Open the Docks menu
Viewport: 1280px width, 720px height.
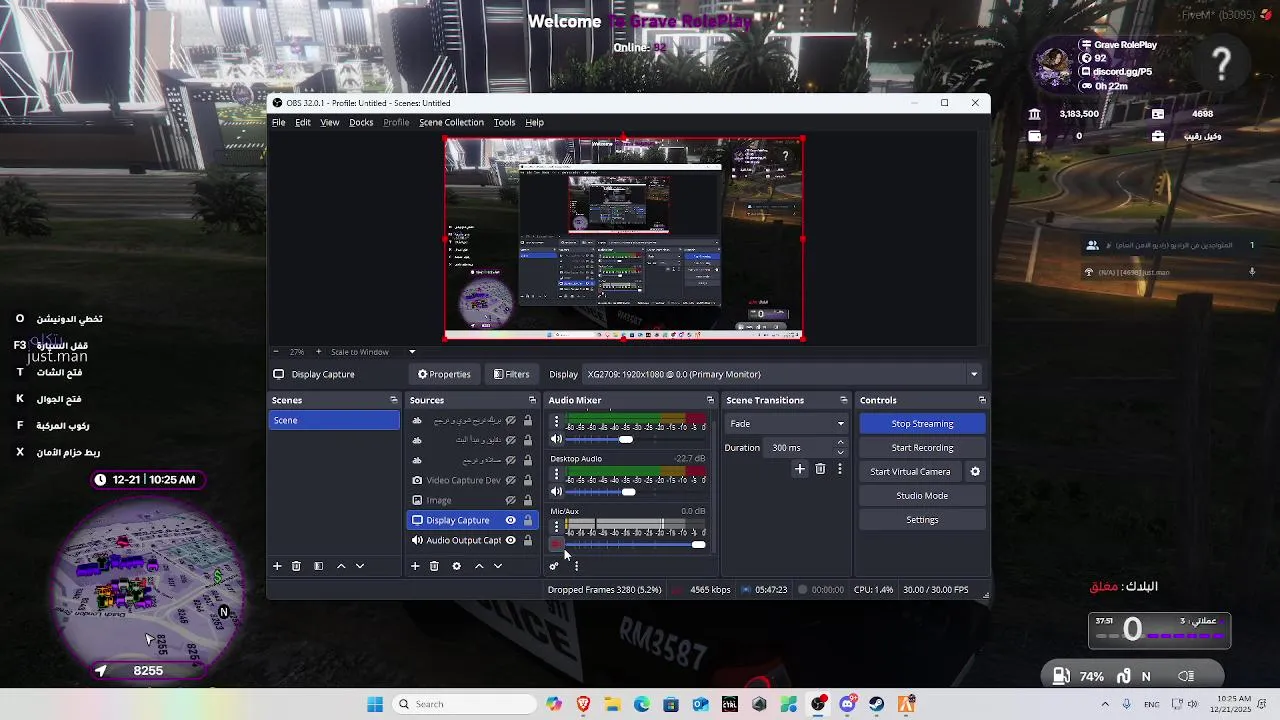tap(361, 122)
